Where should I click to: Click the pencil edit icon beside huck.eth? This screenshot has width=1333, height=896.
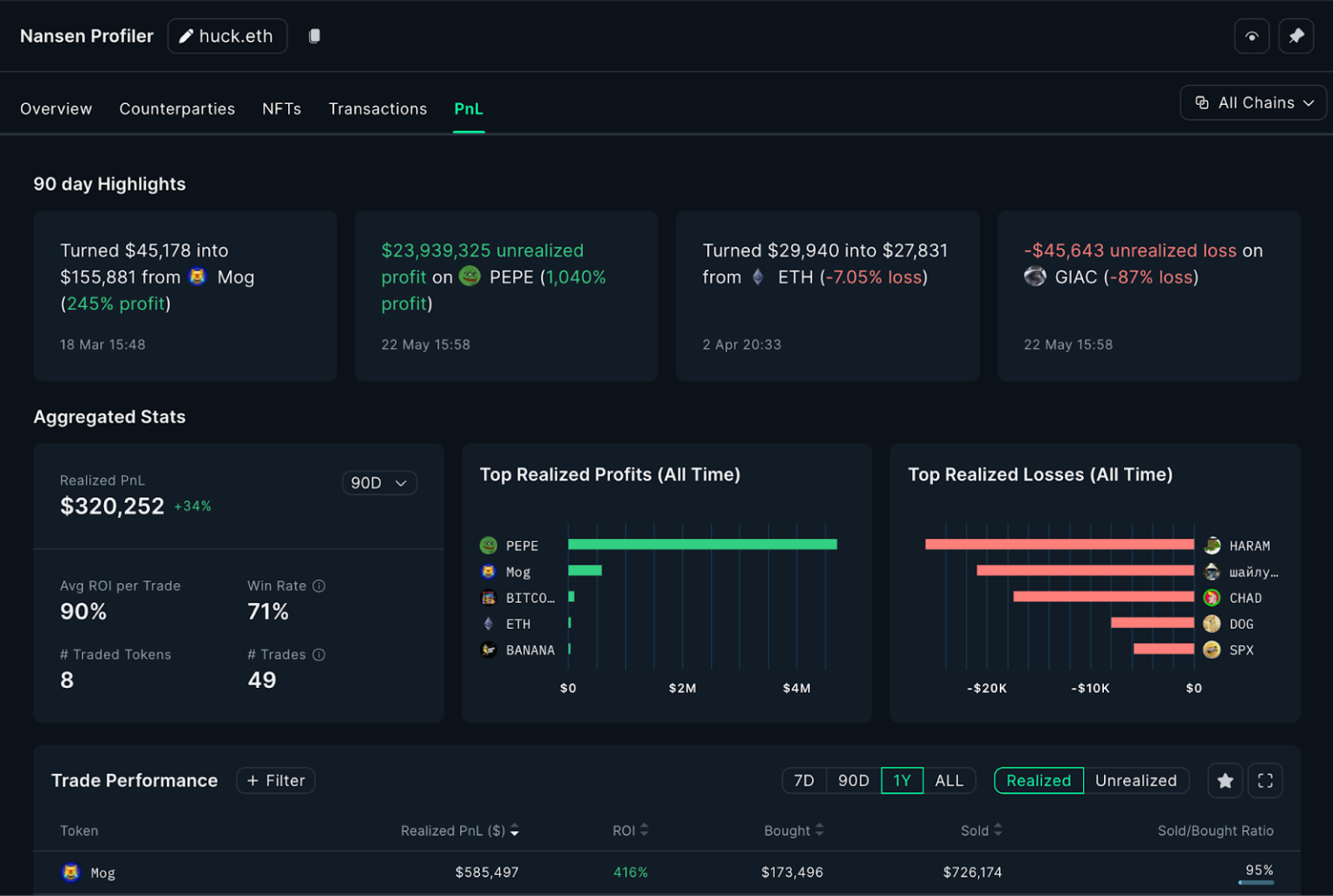point(186,36)
